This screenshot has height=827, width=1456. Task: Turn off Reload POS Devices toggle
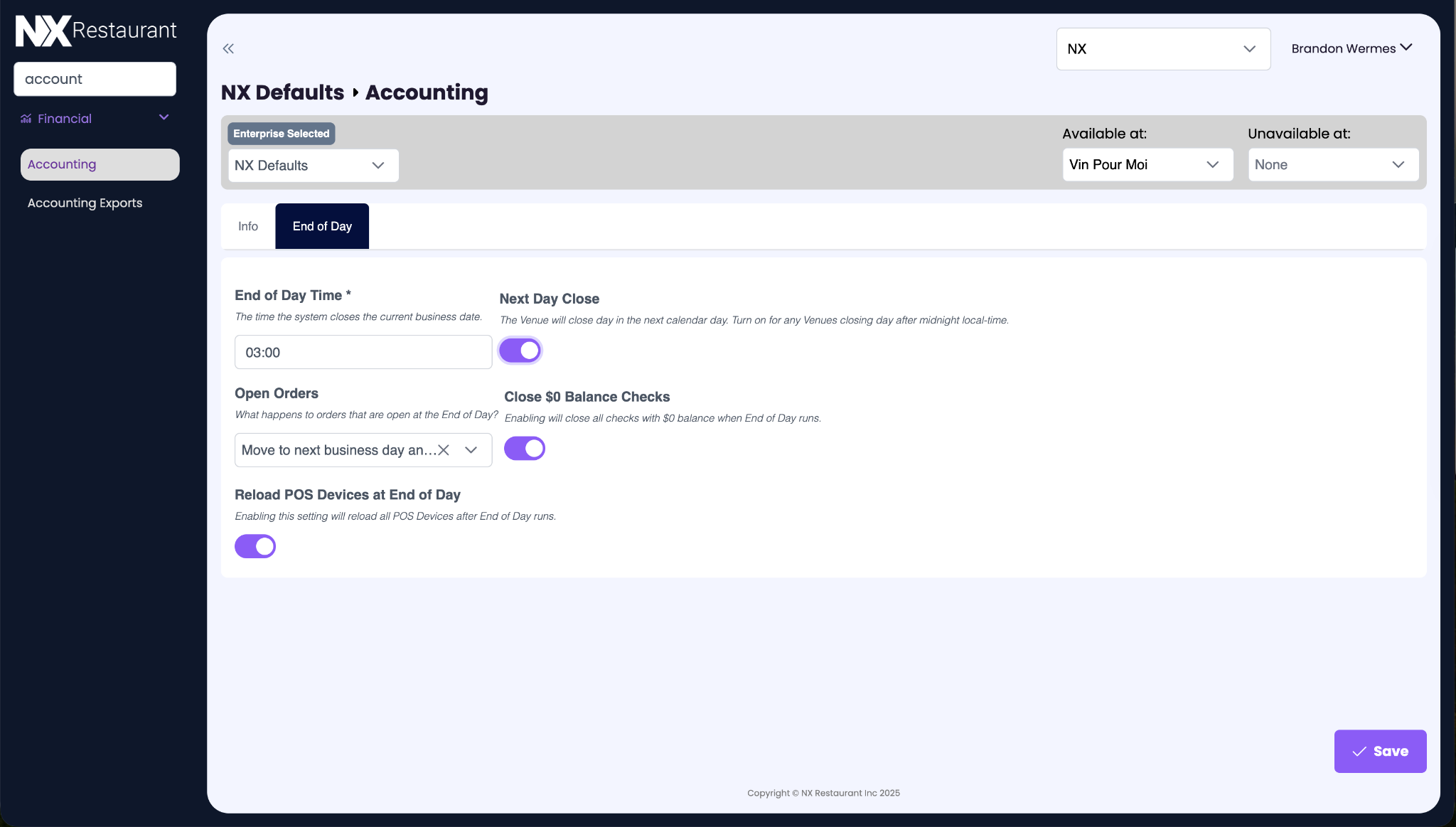click(255, 546)
